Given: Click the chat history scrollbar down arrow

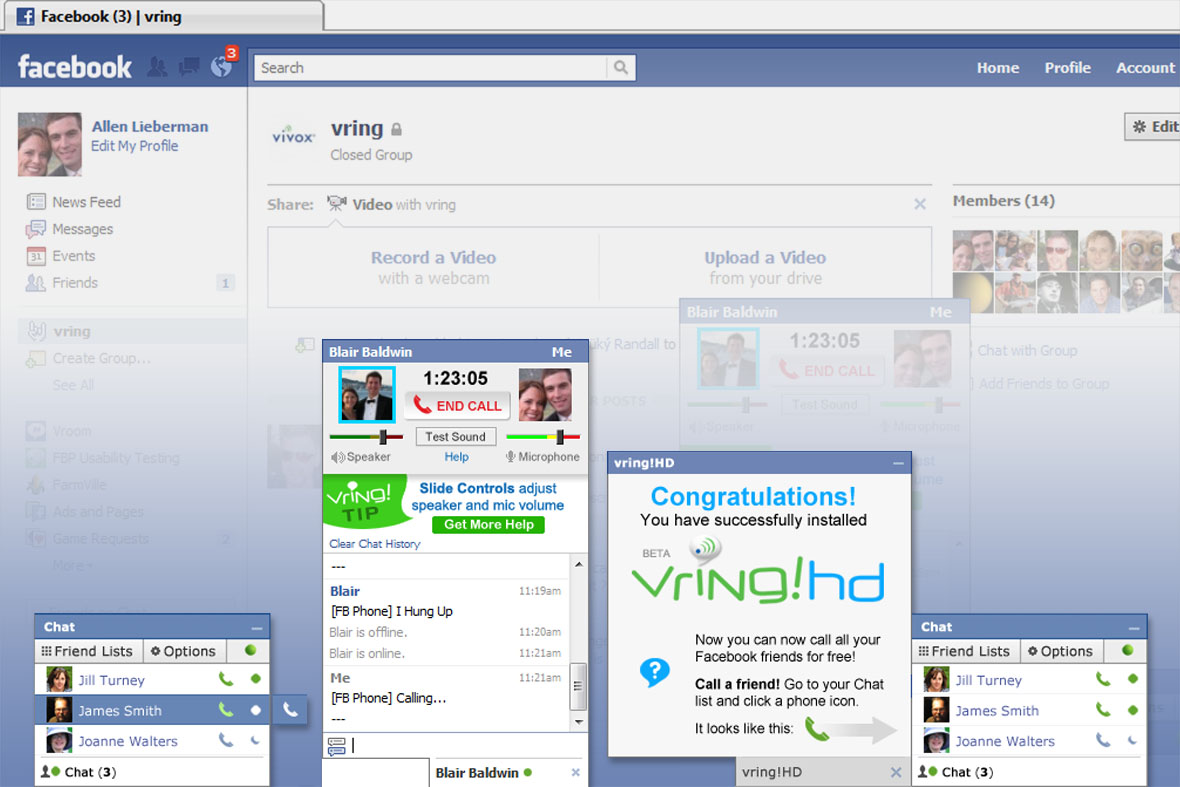Looking at the screenshot, I should click(x=578, y=722).
